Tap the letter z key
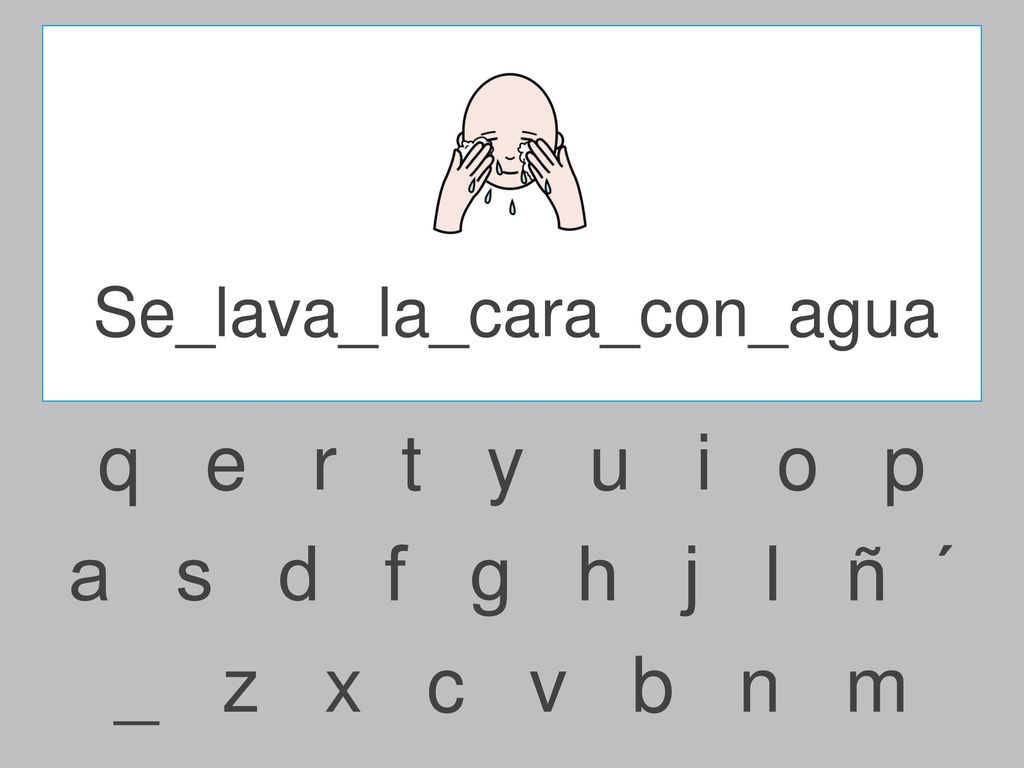The image size is (1024, 768). 240,689
